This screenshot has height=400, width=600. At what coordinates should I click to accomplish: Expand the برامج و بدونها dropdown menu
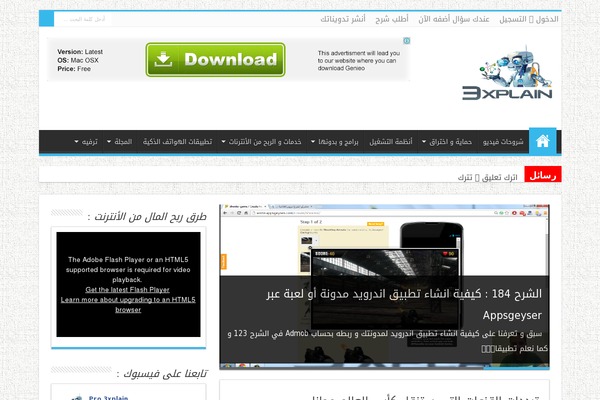pos(334,142)
